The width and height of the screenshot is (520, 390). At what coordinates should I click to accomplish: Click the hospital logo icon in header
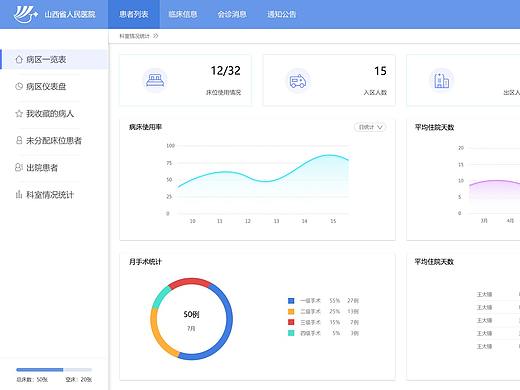click(x=26, y=14)
